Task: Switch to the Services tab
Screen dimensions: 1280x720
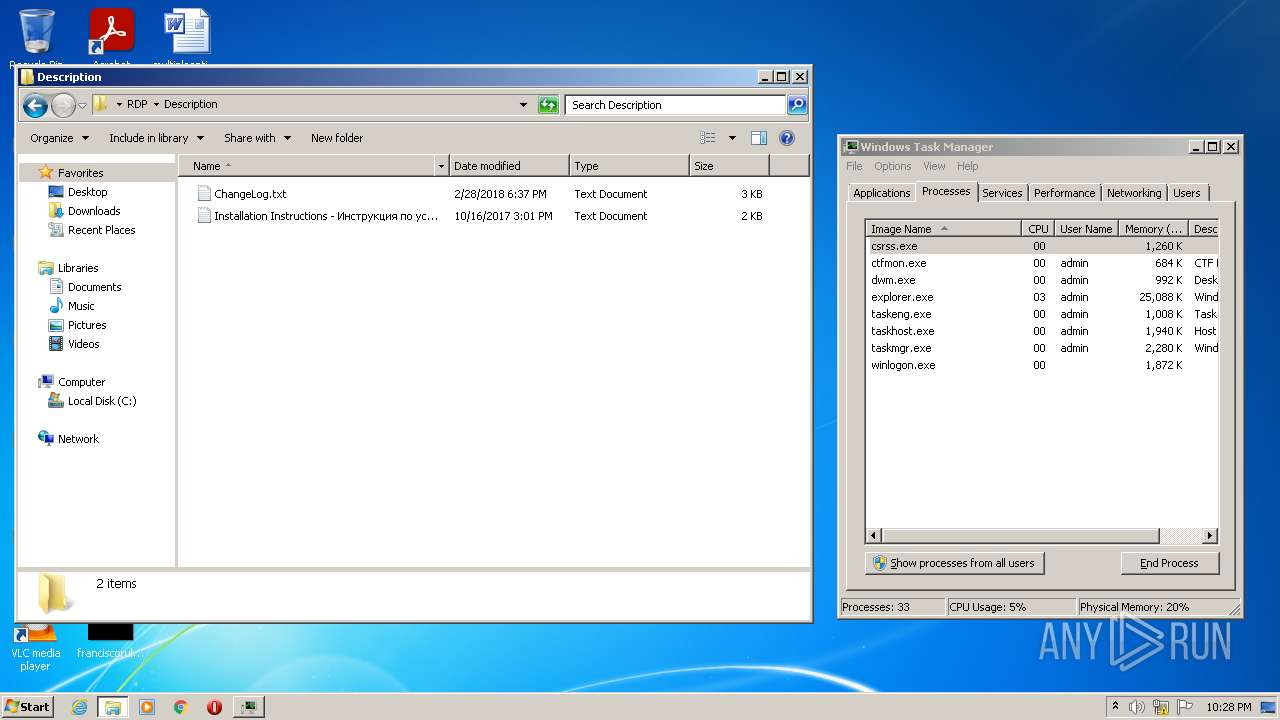Action: tap(1002, 193)
